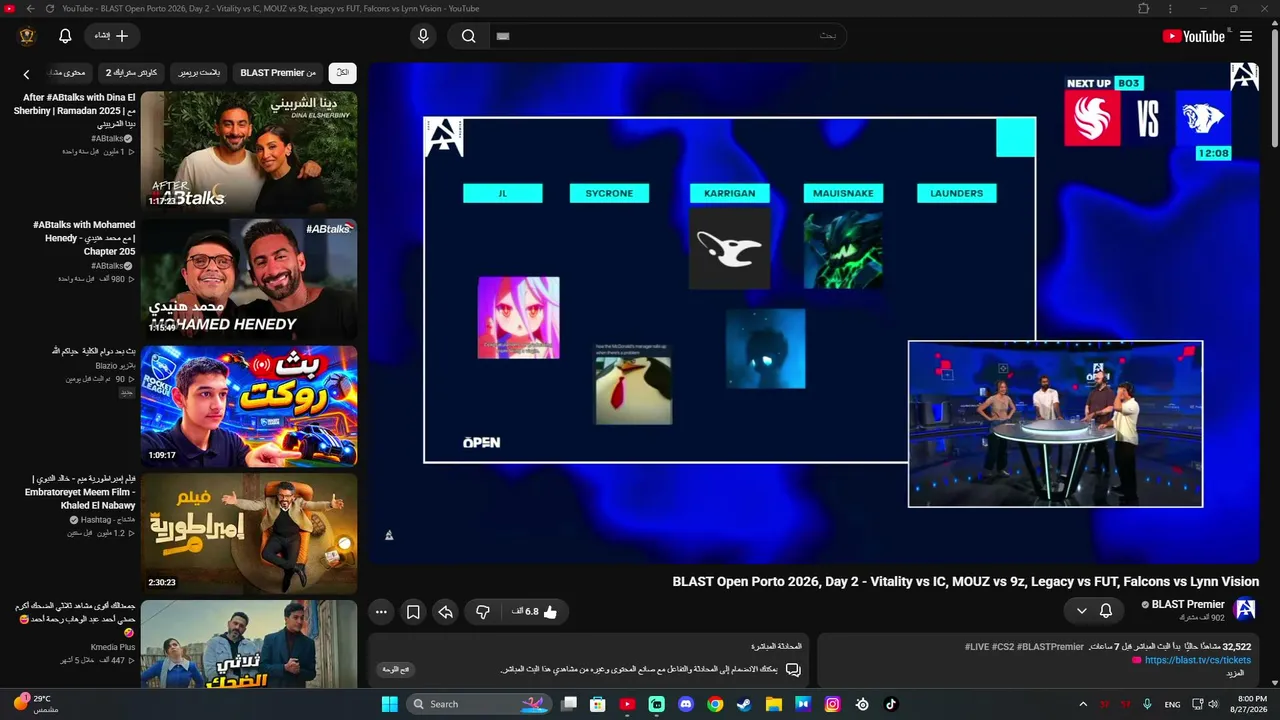Viewport: 1280px width, 720px height.
Task: Click the BLAST live stream video player
Action: tap(815, 314)
